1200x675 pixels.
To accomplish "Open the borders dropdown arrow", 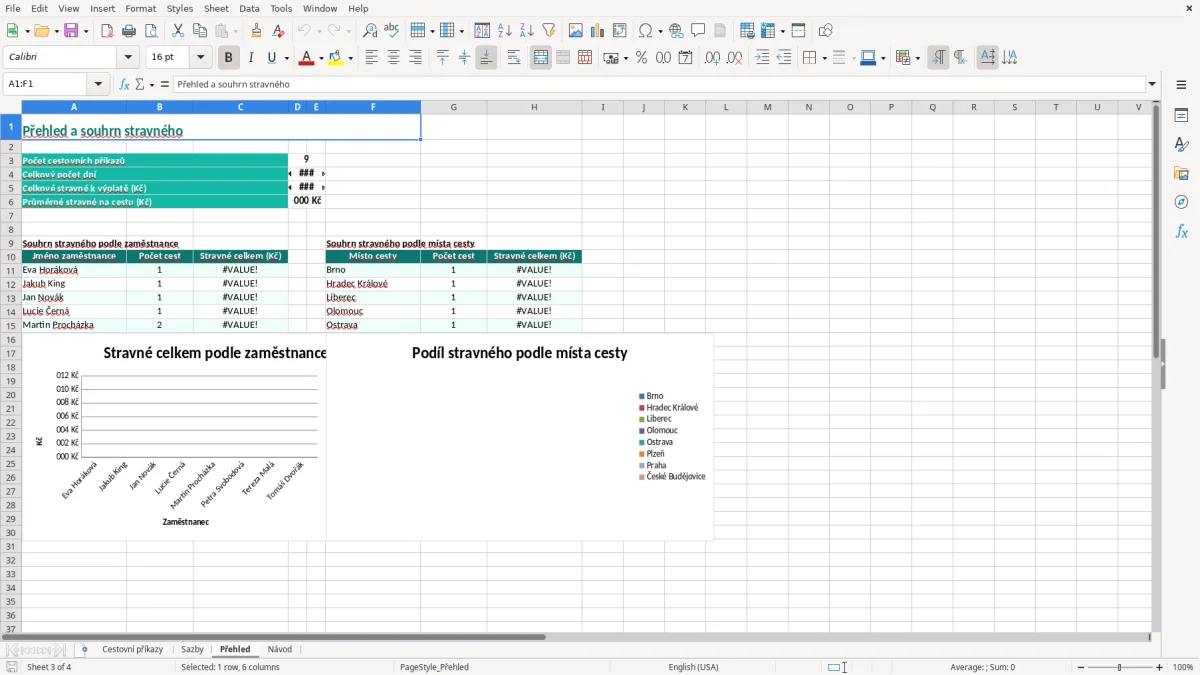I will tap(823, 58).
